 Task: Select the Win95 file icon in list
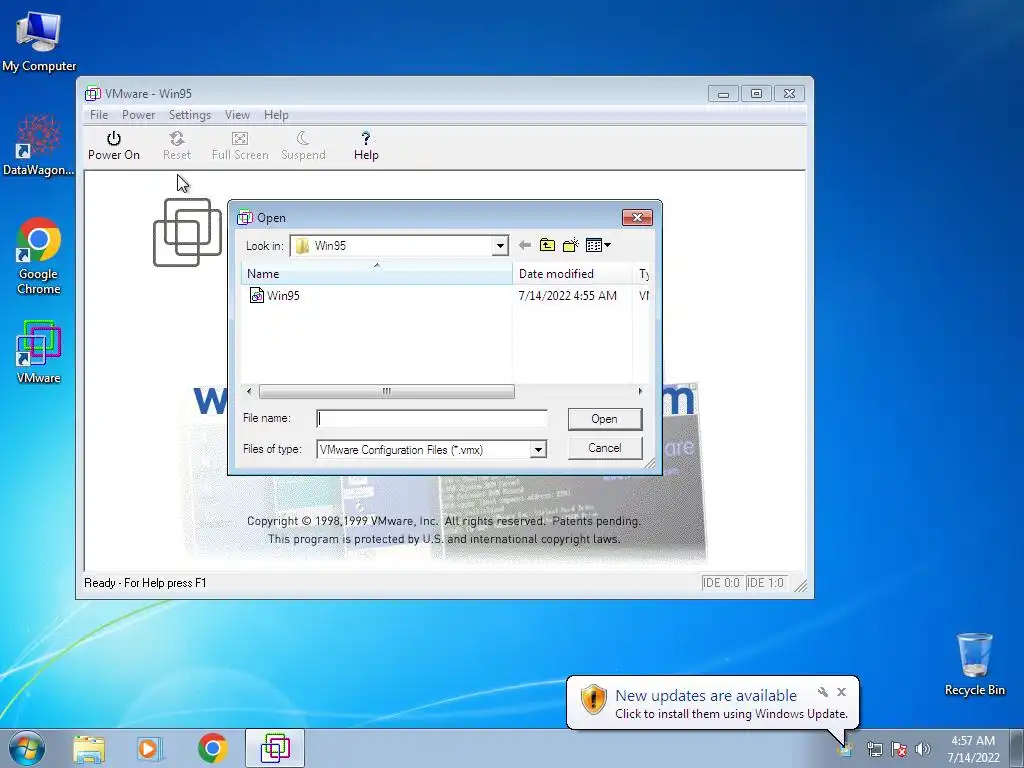coord(257,295)
